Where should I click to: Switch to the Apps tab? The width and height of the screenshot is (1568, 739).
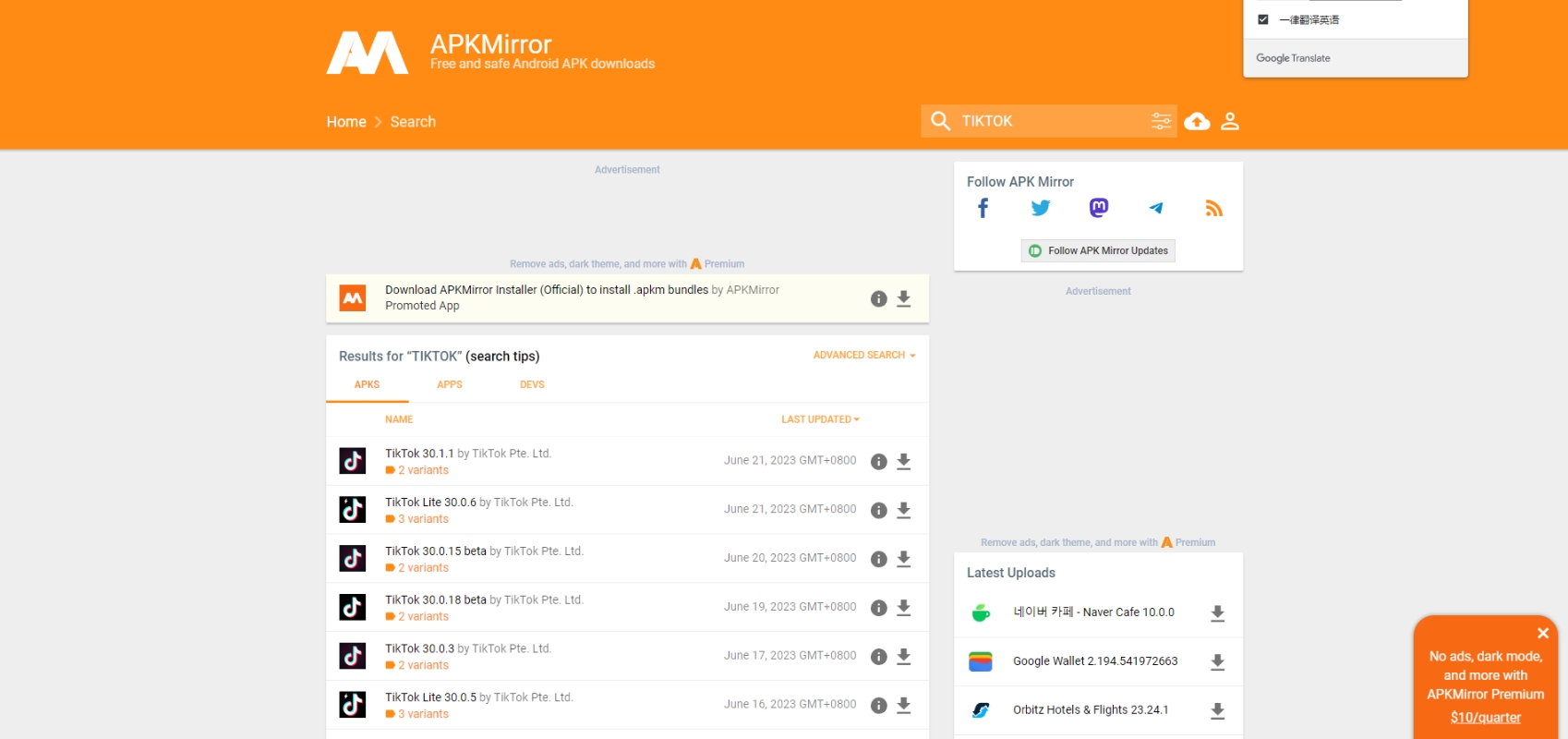pos(450,384)
